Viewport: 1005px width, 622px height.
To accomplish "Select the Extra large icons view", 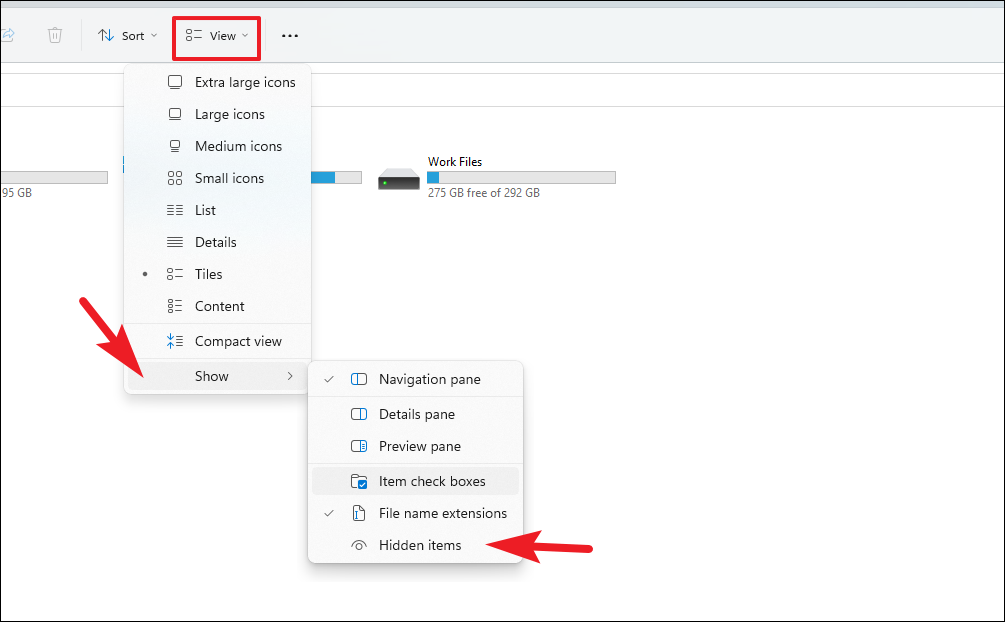I will (x=244, y=82).
